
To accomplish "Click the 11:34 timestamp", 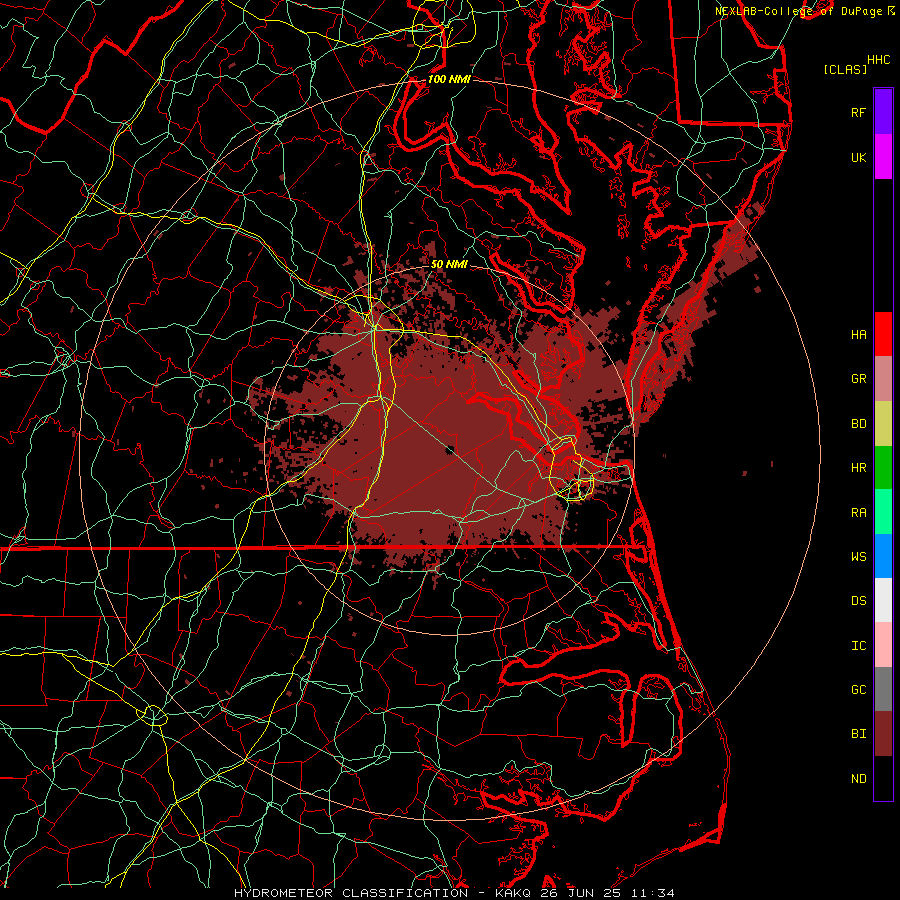I will (x=652, y=893).
